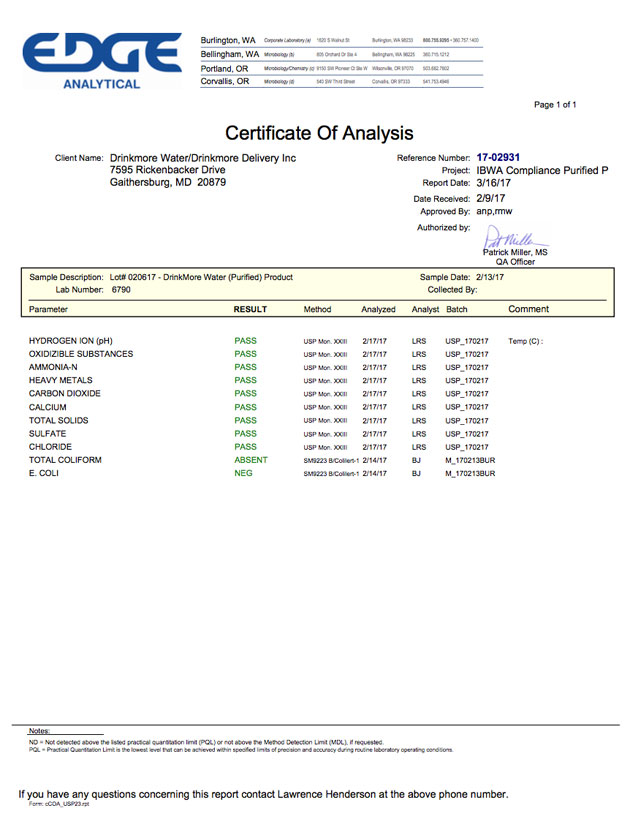
Task: Select CALCIUM parameter
Action: (48, 407)
